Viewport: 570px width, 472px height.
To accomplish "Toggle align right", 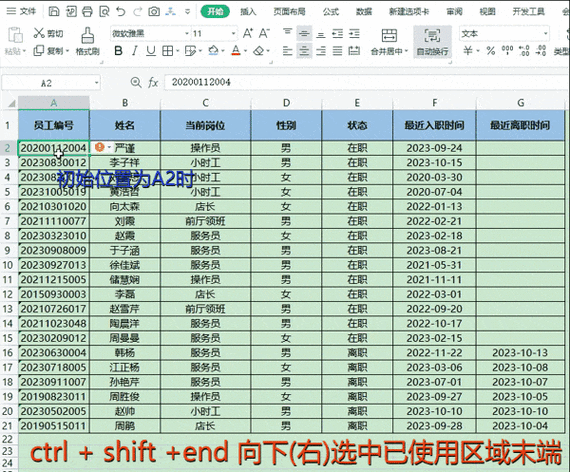I will tap(320, 51).
